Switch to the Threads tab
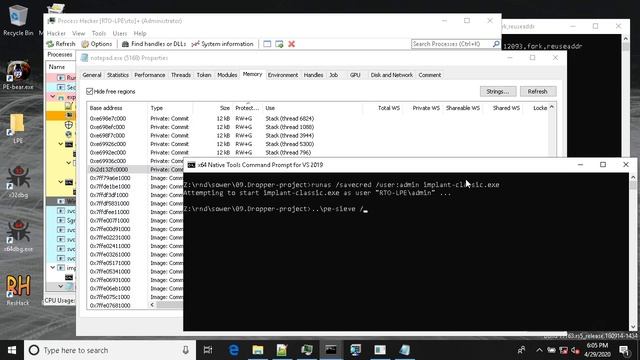The height and width of the screenshot is (360, 640). pos(181,75)
